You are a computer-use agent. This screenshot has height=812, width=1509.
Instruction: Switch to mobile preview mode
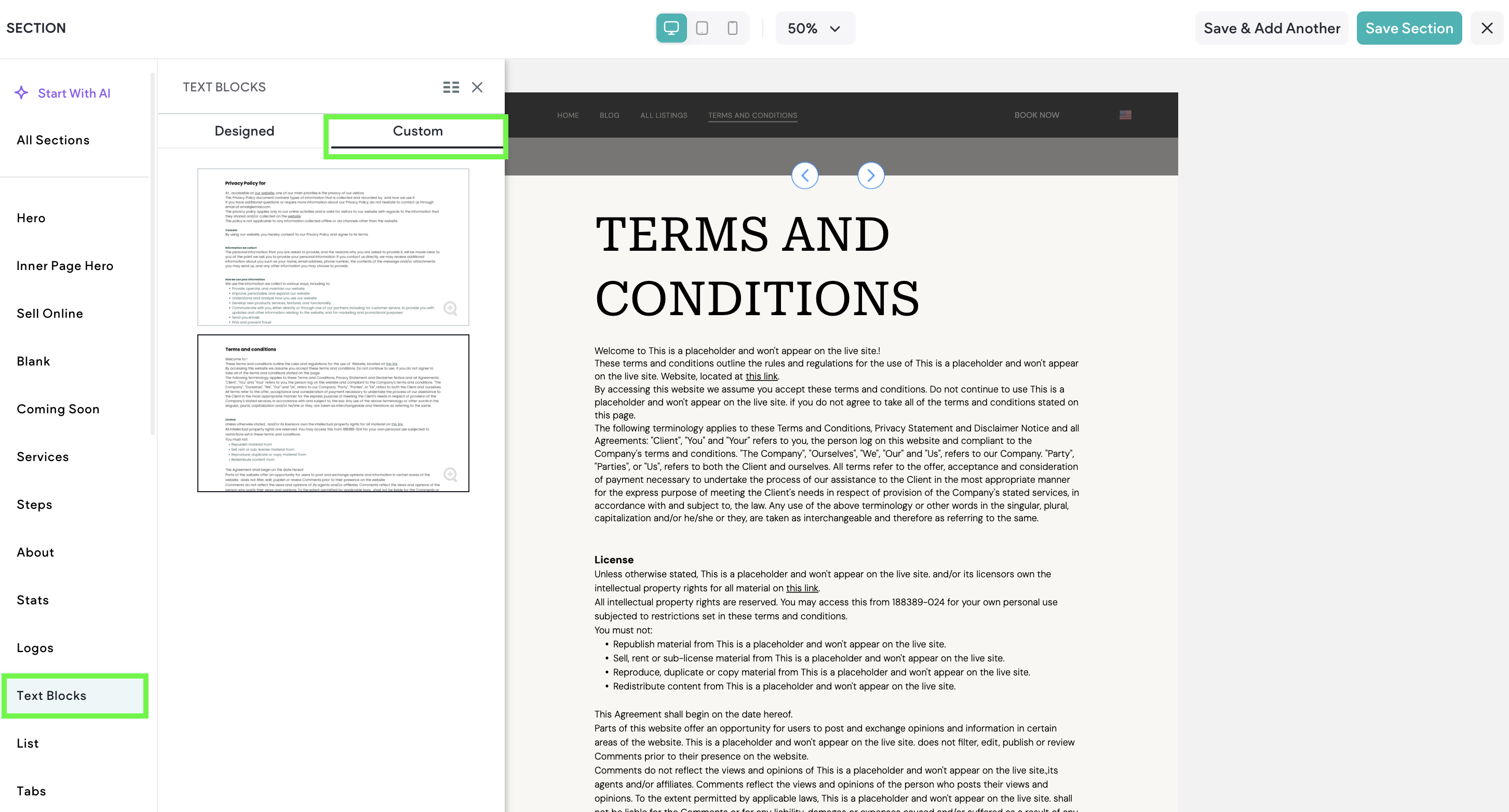[732, 28]
